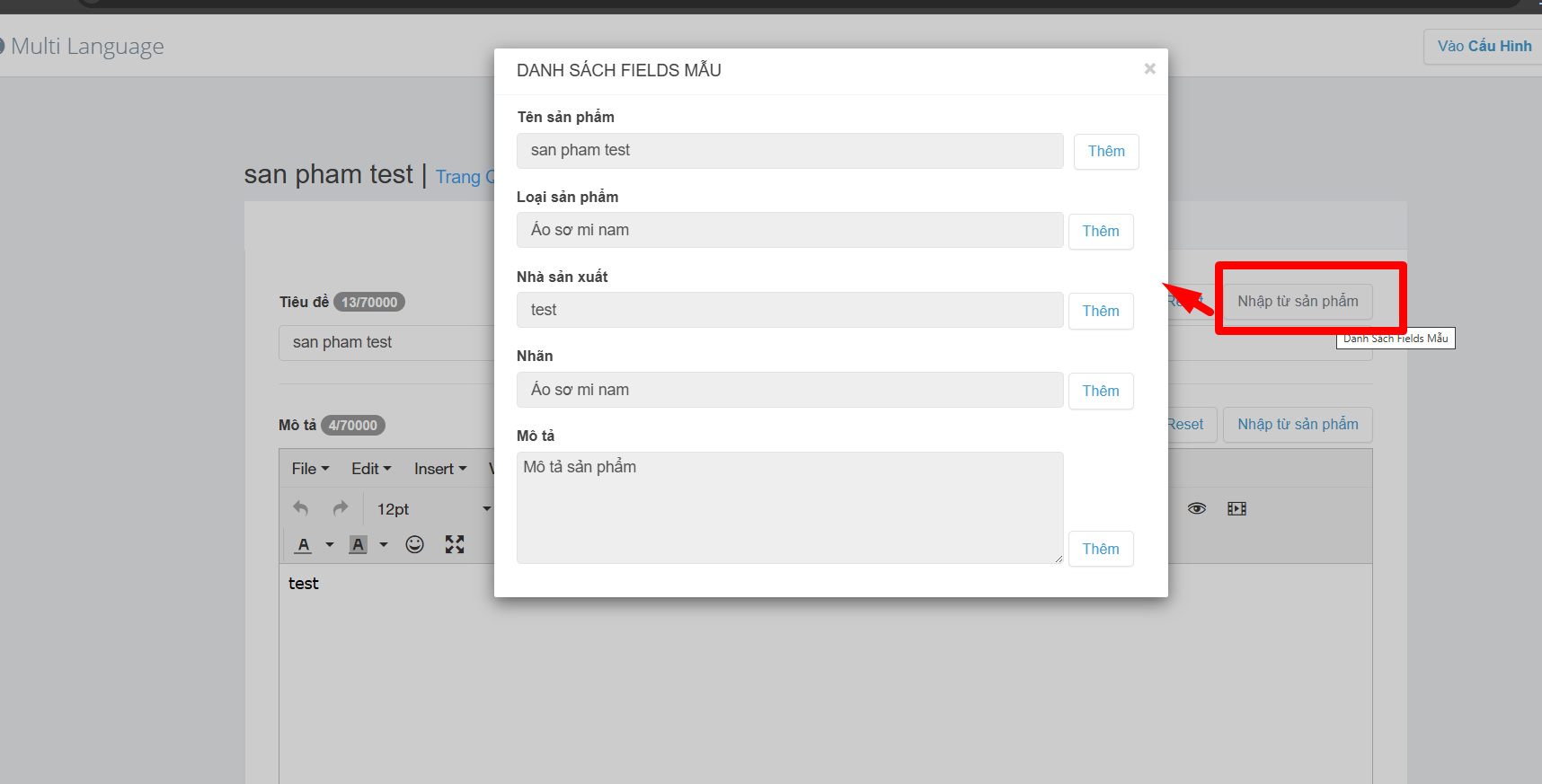Open the File menu in editor
The image size is (1542, 784).
pyautogui.click(x=310, y=469)
